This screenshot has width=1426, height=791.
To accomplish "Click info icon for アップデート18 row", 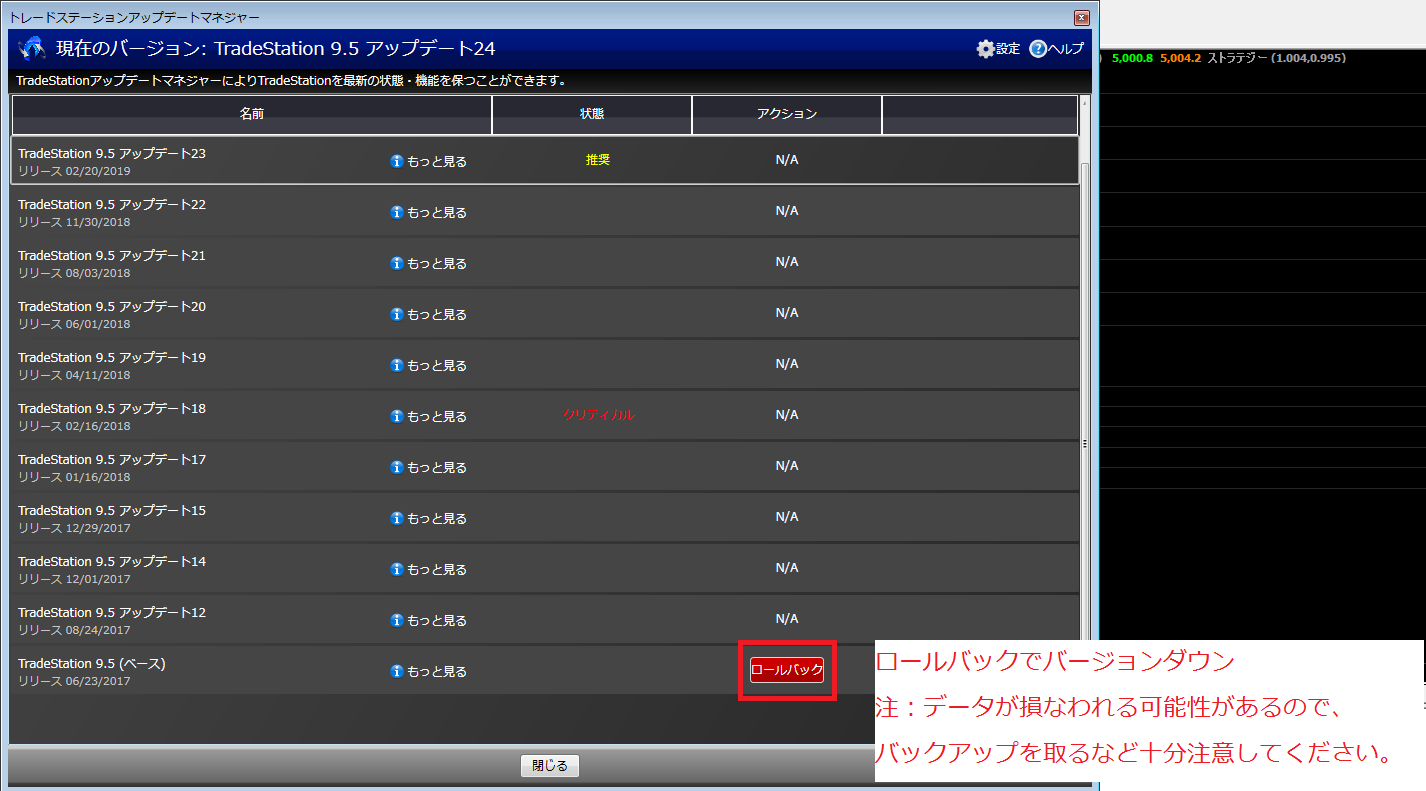I will (x=397, y=416).
